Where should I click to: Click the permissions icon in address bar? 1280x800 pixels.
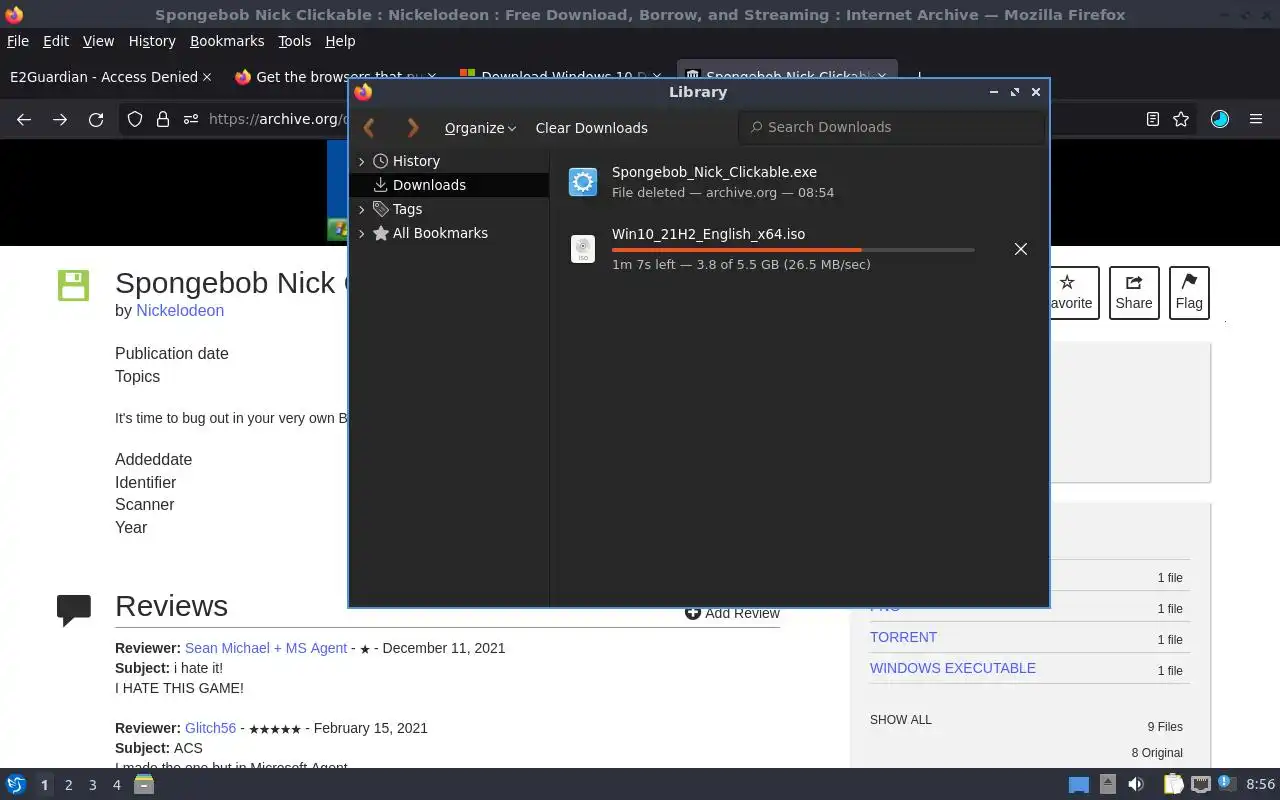tap(191, 119)
